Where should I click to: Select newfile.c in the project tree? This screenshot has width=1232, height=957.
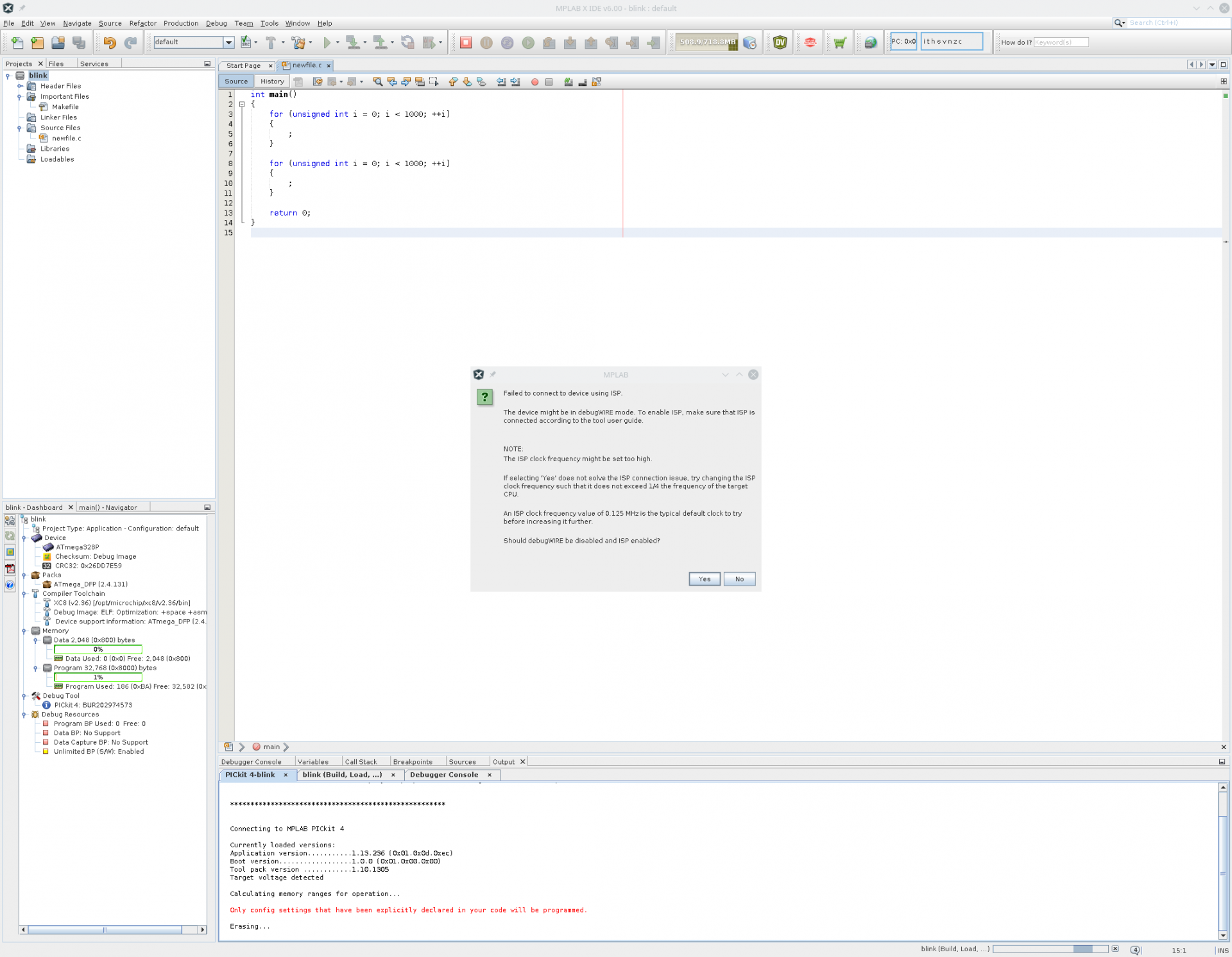67,139
